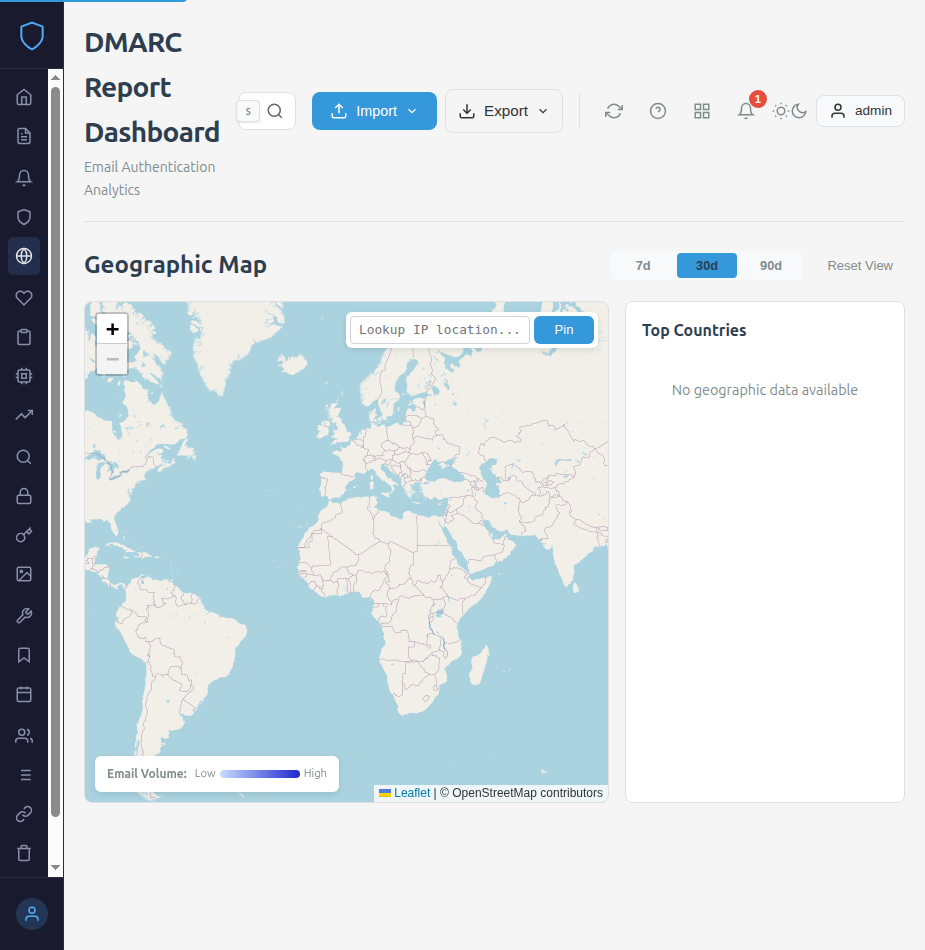
Task: Open the wrench tools icon in sidebar
Action: [24, 615]
